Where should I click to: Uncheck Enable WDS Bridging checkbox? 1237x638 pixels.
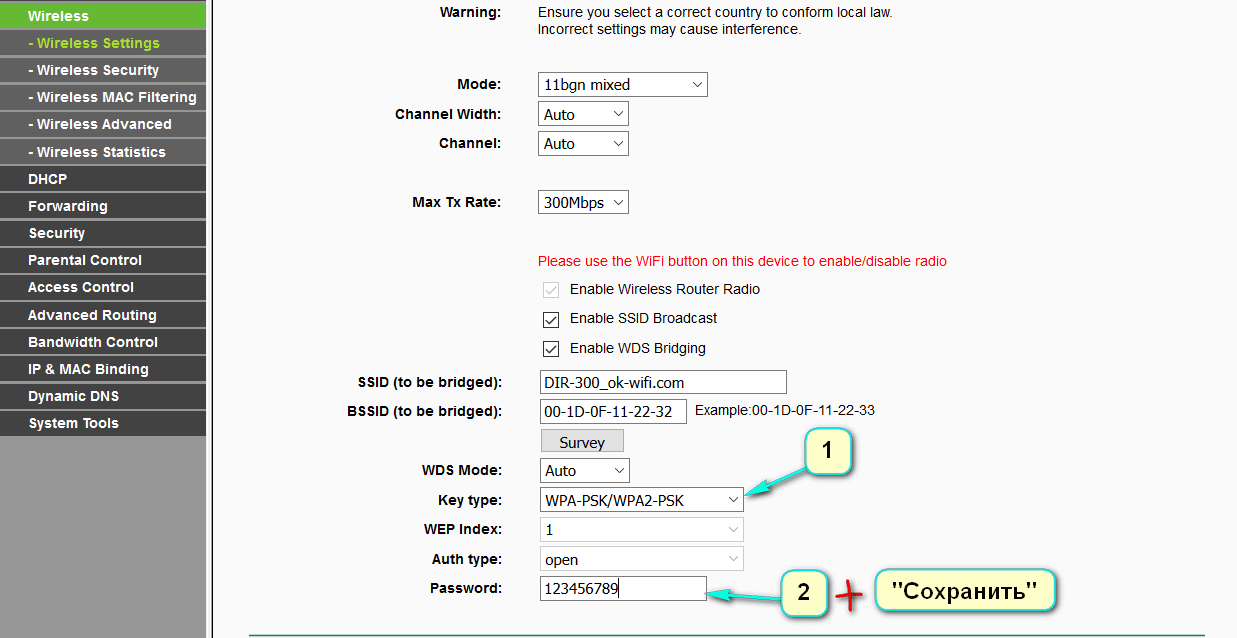[x=550, y=349]
